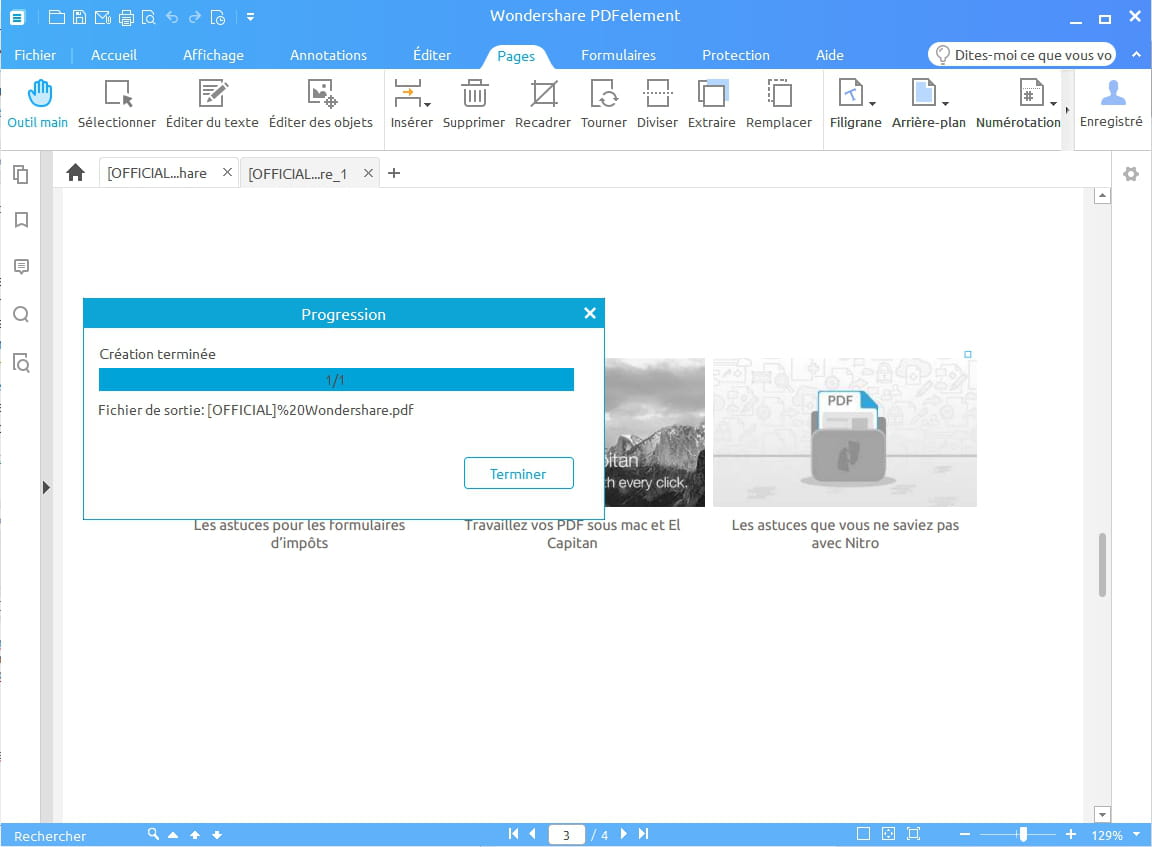Open the advanced search icon in the sidebar
Viewport: 1152px width, 847px height.
pyautogui.click(x=21, y=363)
